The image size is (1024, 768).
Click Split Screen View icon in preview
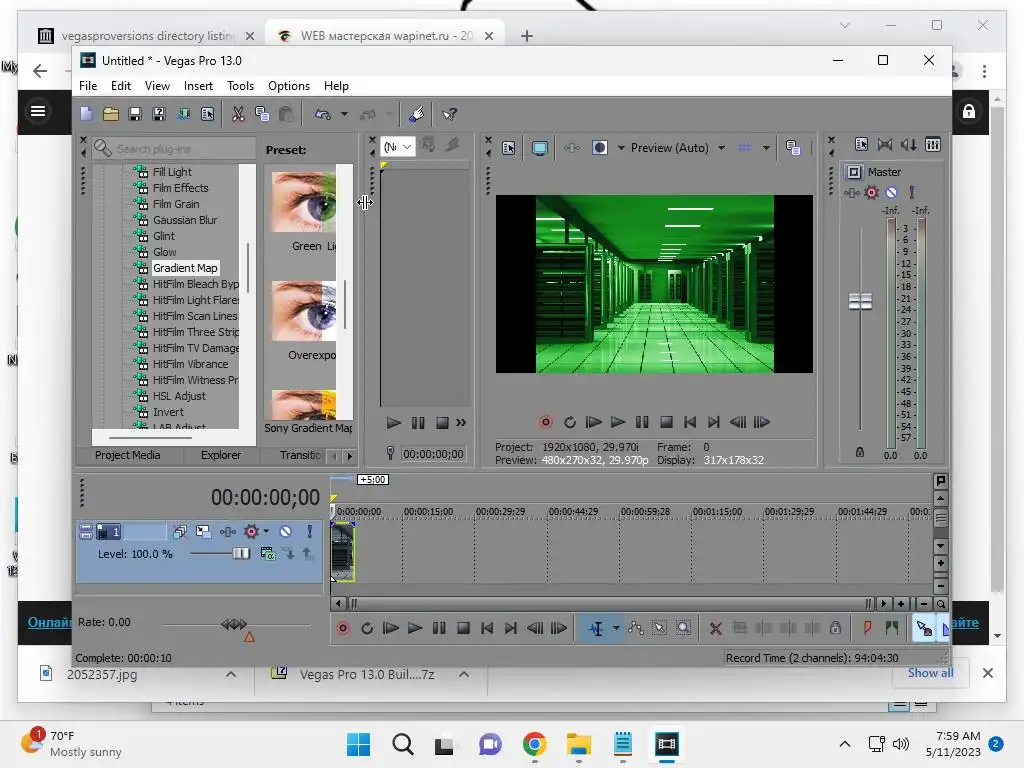point(600,148)
